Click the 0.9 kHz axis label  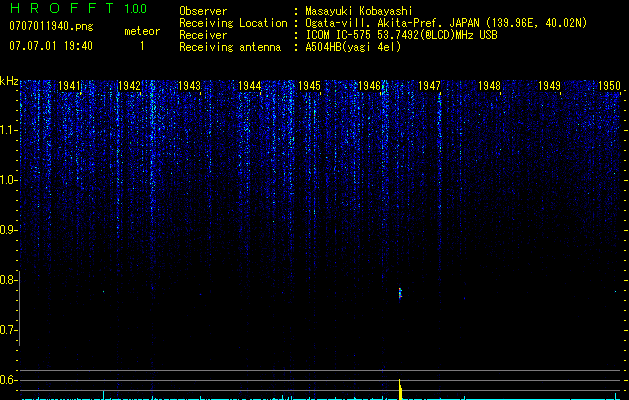9,230
